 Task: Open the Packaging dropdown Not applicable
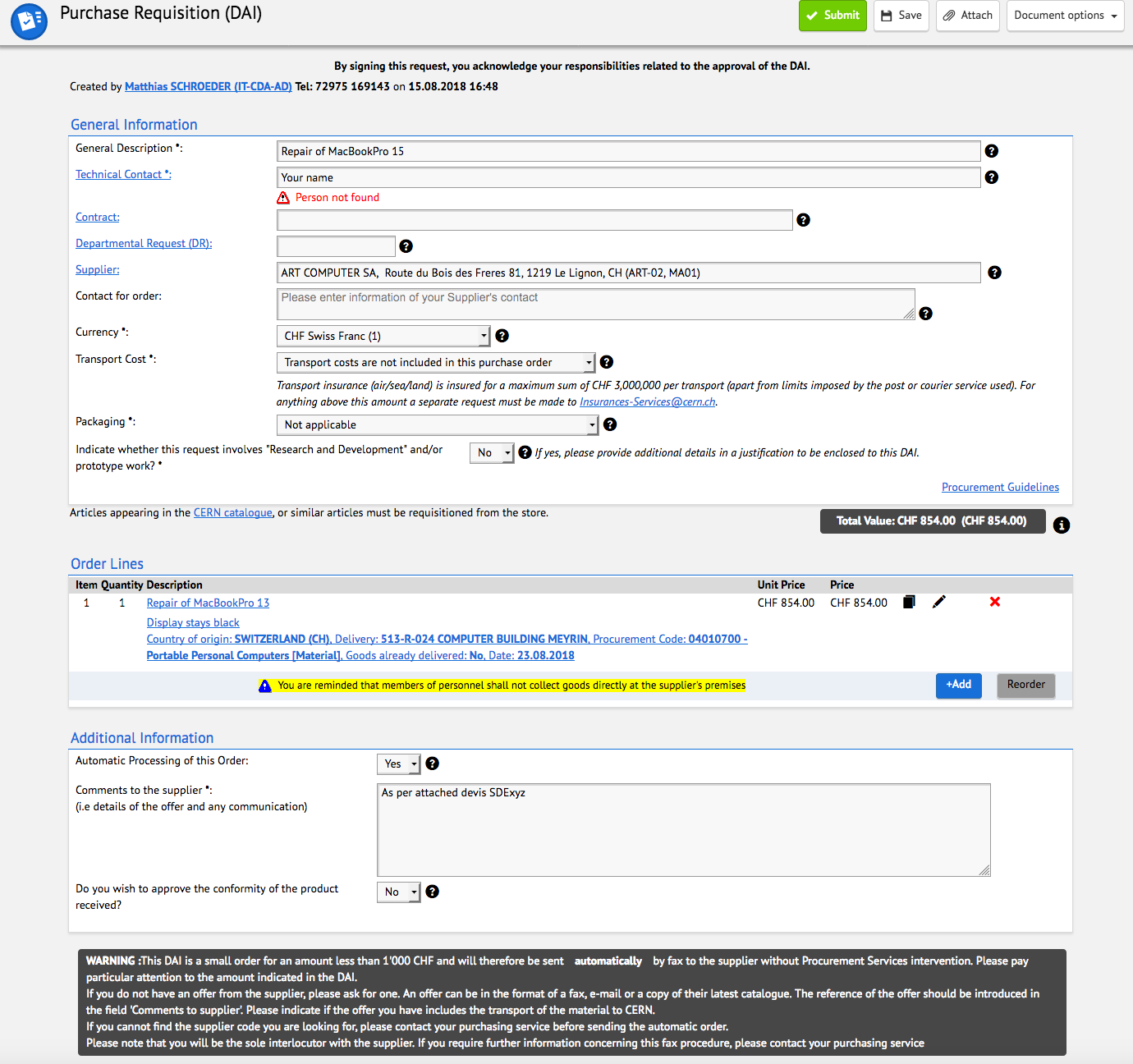coord(438,424)
